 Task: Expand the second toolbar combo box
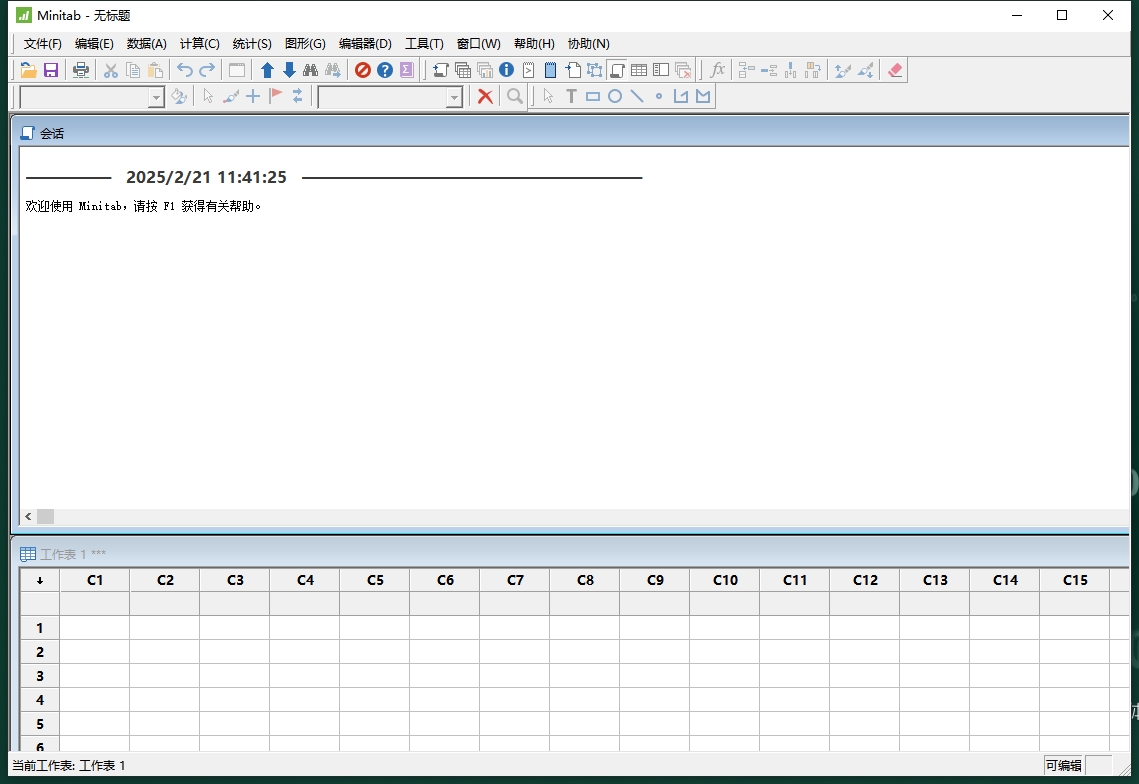[x=454, y=97]
